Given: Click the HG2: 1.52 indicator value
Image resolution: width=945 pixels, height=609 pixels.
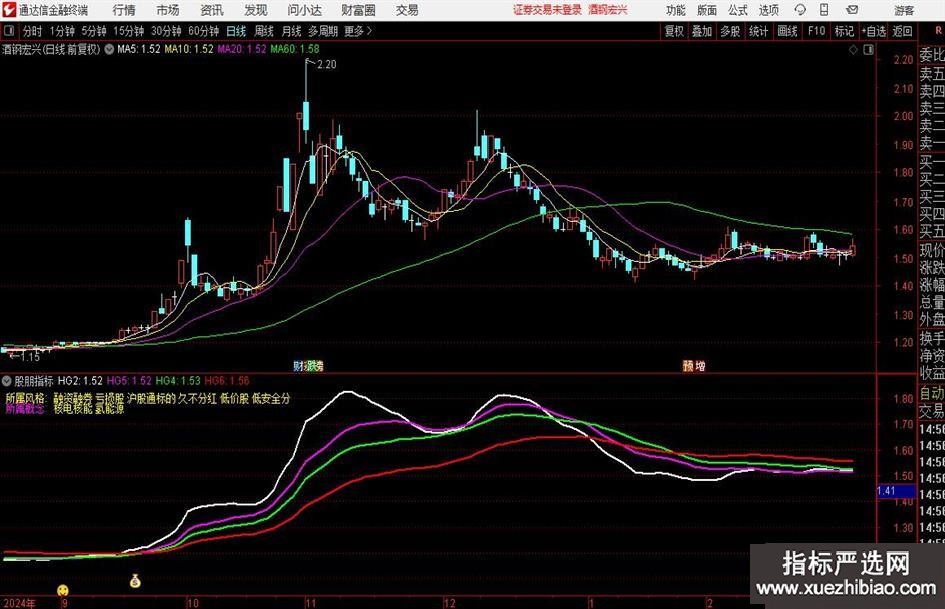Looking at the screenshot, I should pos(80,381).
